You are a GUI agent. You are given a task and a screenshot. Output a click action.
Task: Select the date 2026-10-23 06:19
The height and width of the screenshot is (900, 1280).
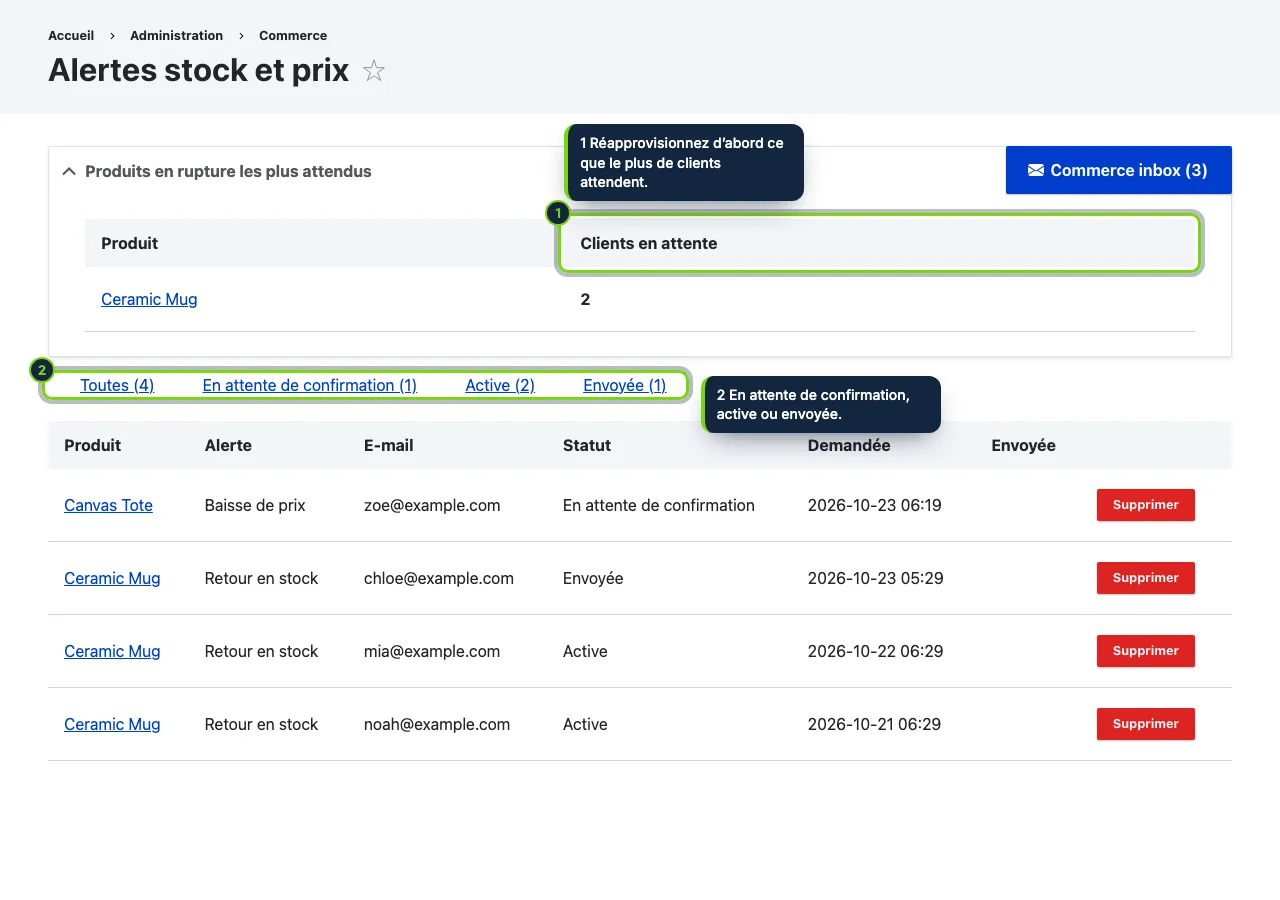coord(874,505)
